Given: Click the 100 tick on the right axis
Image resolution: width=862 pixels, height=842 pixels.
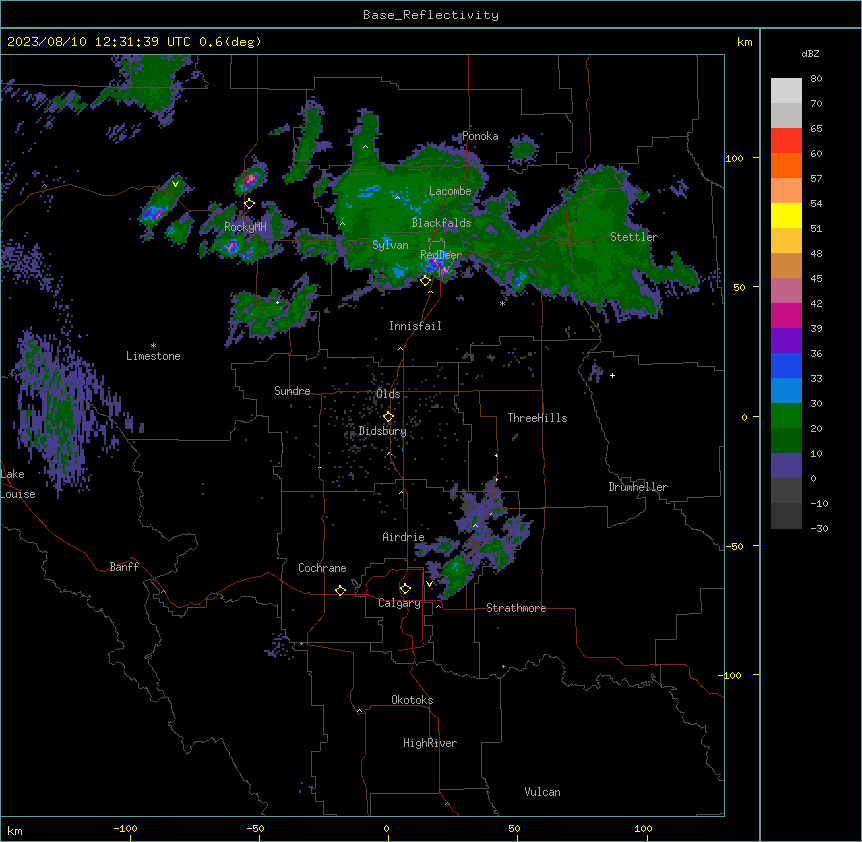Looking at the screenshot, I should coord(734,158).
